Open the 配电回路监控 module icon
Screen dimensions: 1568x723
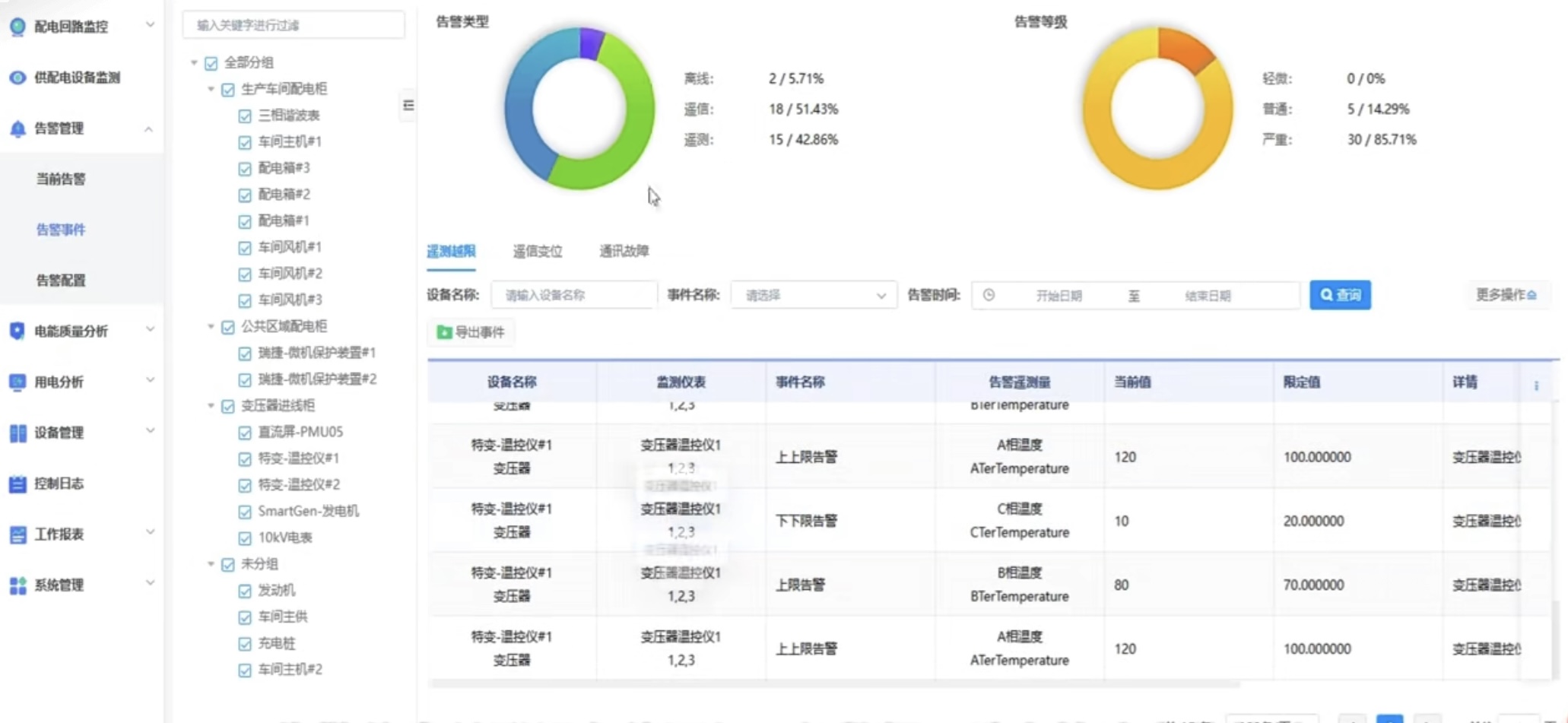(x=17, y=25)
